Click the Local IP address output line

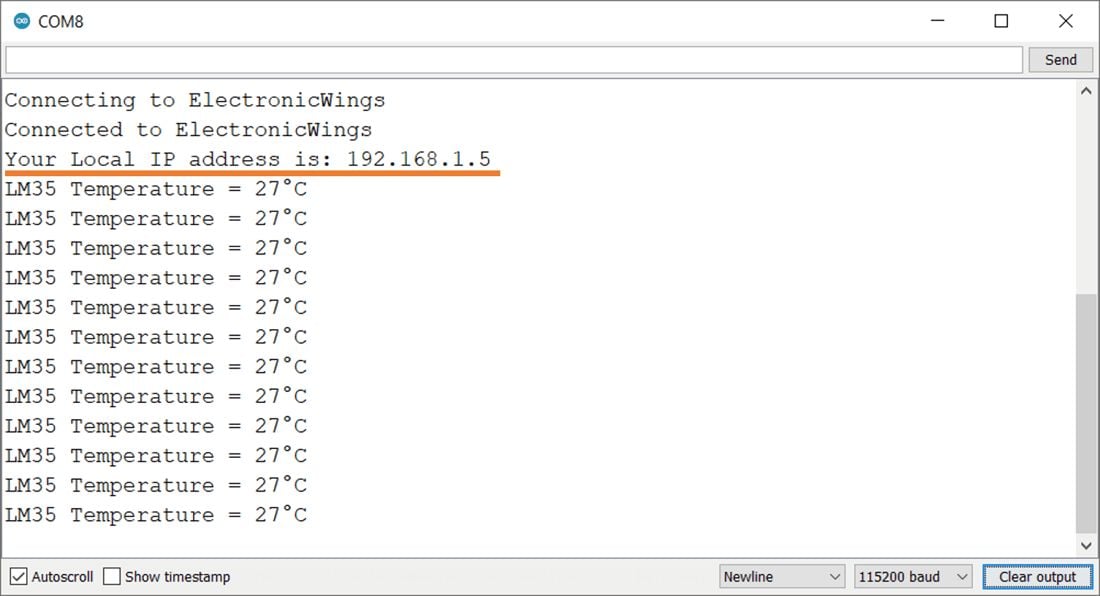(x=248, y=160)
